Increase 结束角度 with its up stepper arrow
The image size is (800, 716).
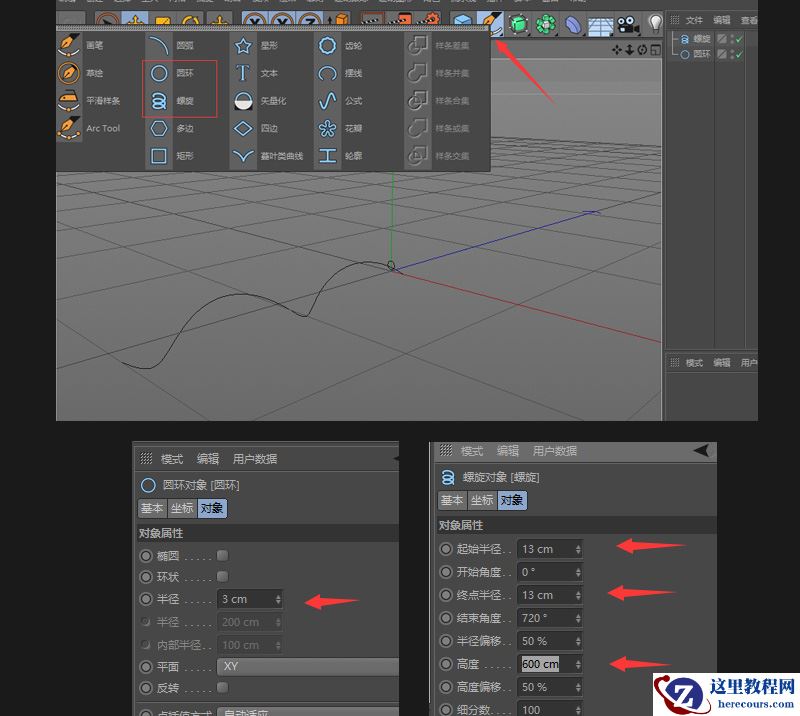tap(578, 614)
